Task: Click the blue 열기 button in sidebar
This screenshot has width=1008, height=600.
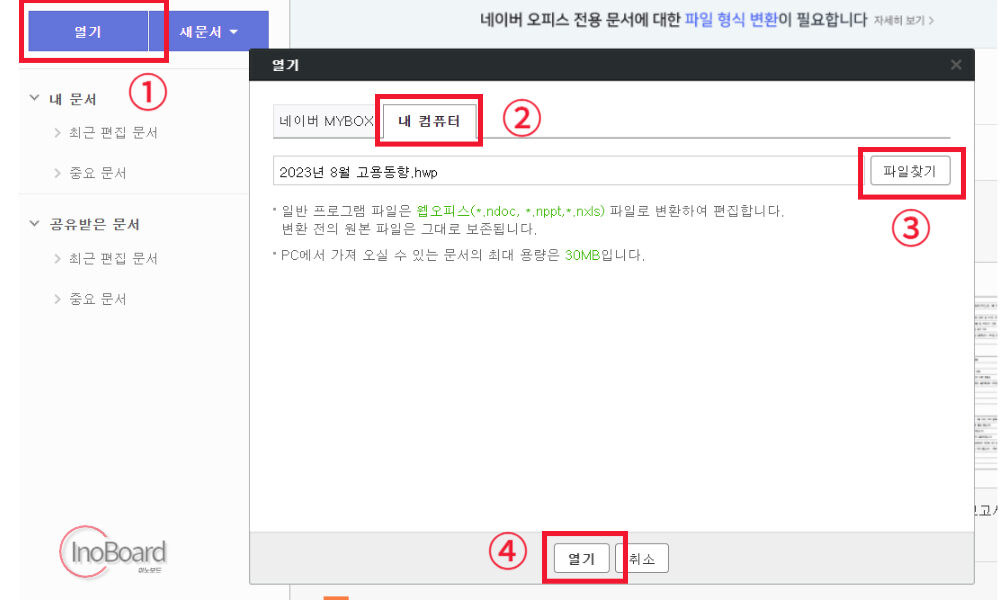Action: [x=88, y=32]
